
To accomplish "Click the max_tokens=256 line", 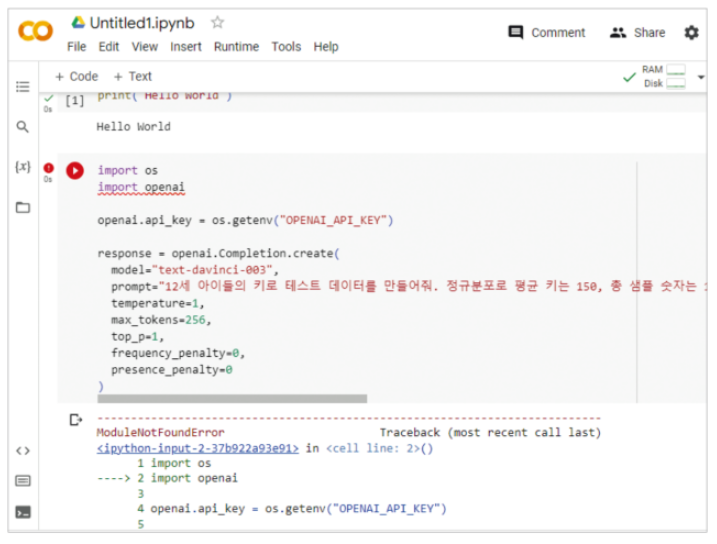I will (161, 320).
